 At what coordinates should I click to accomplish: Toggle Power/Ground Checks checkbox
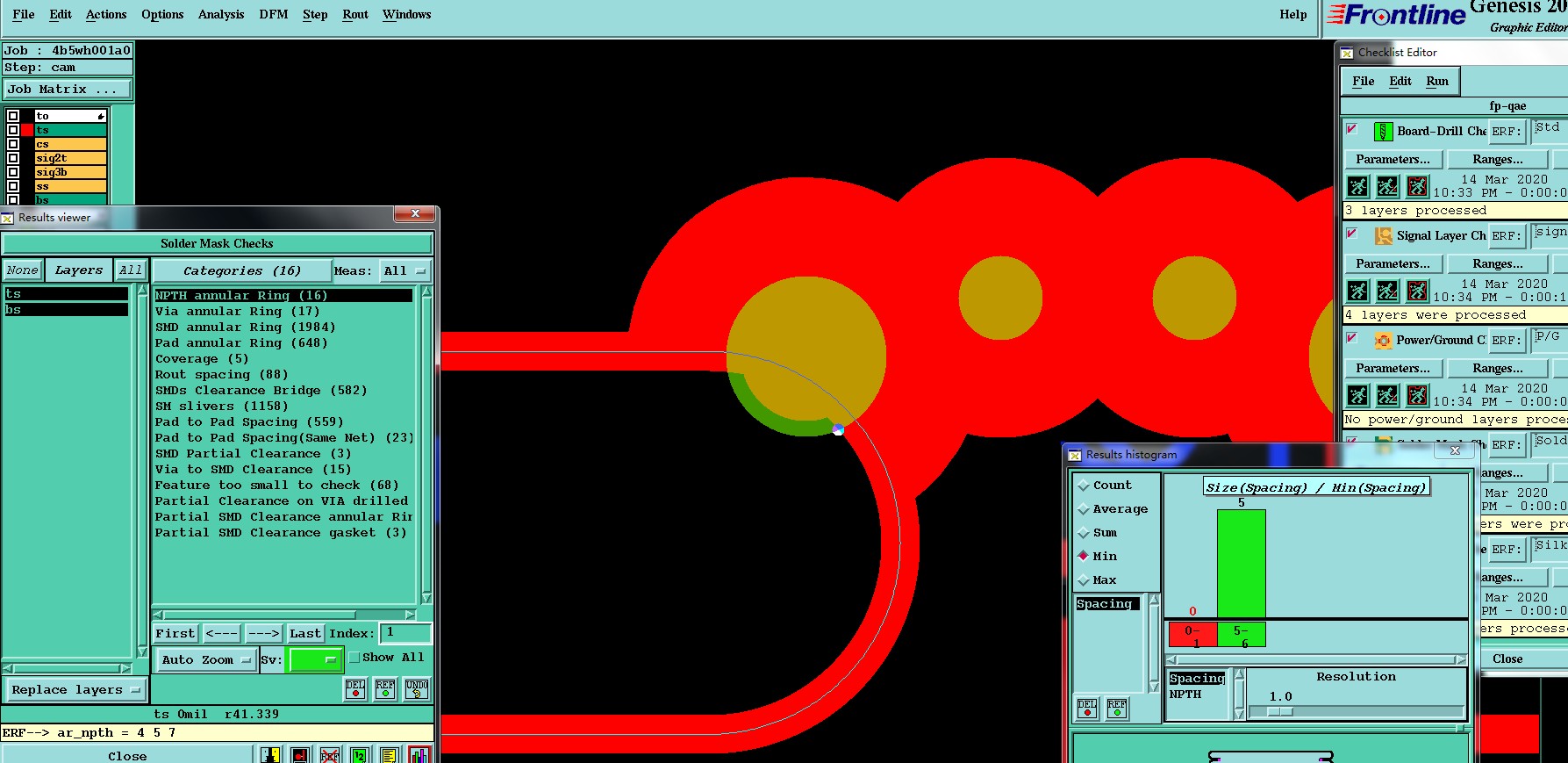pos(1352,338)
